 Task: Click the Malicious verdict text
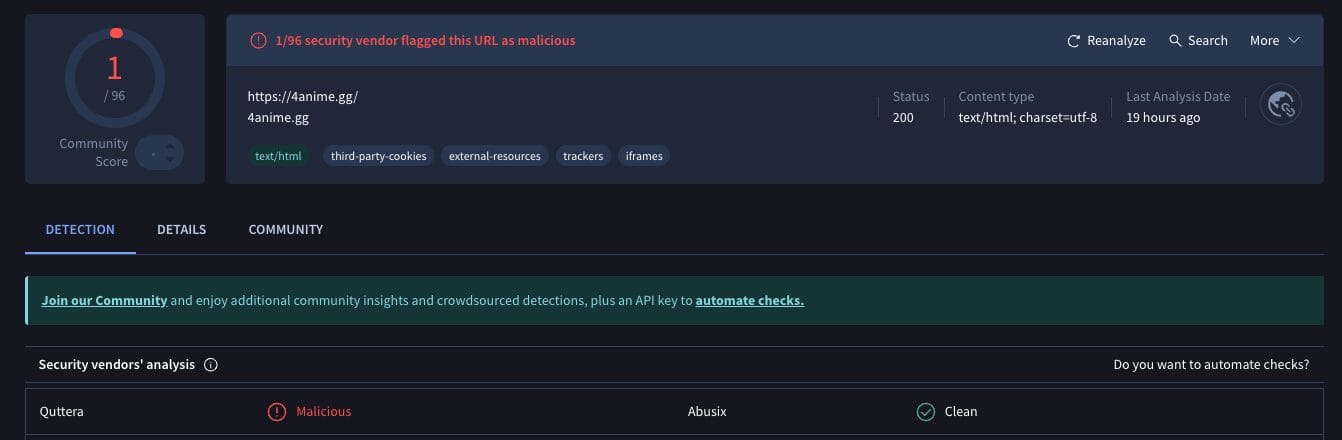click(324, 412)
